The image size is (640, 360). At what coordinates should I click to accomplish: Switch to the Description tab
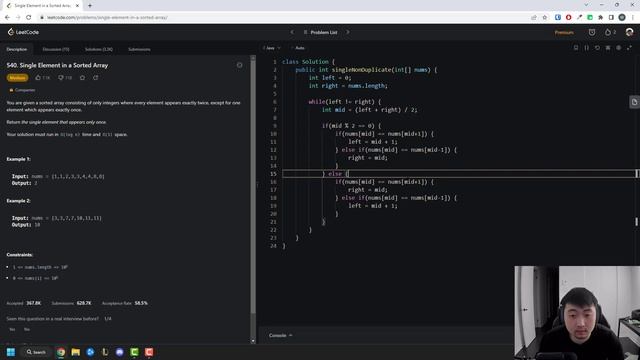[17, 49]
